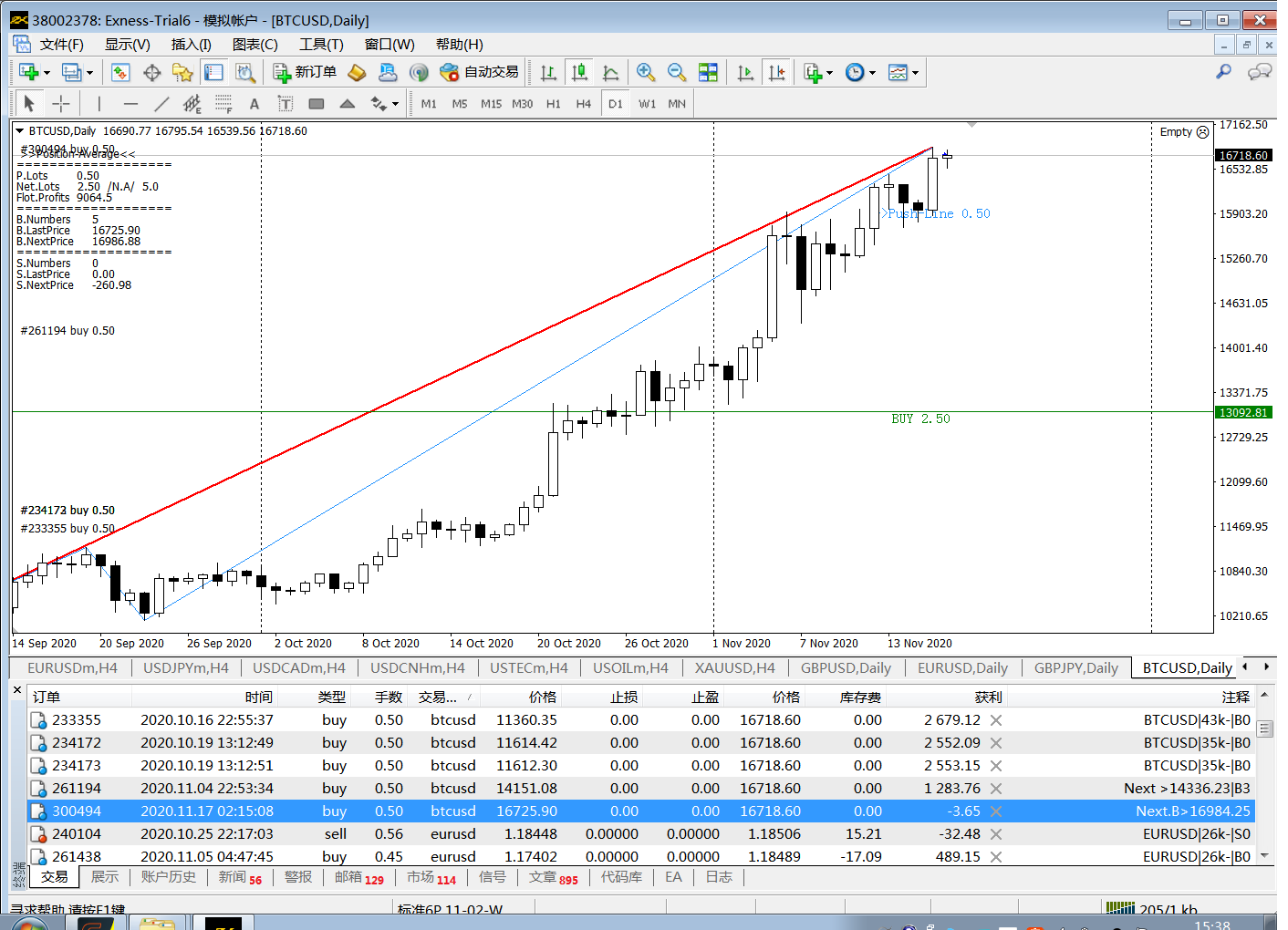Open the 图表(C) charts menu
1288x930 pixels.
click(x=254, y=45)
